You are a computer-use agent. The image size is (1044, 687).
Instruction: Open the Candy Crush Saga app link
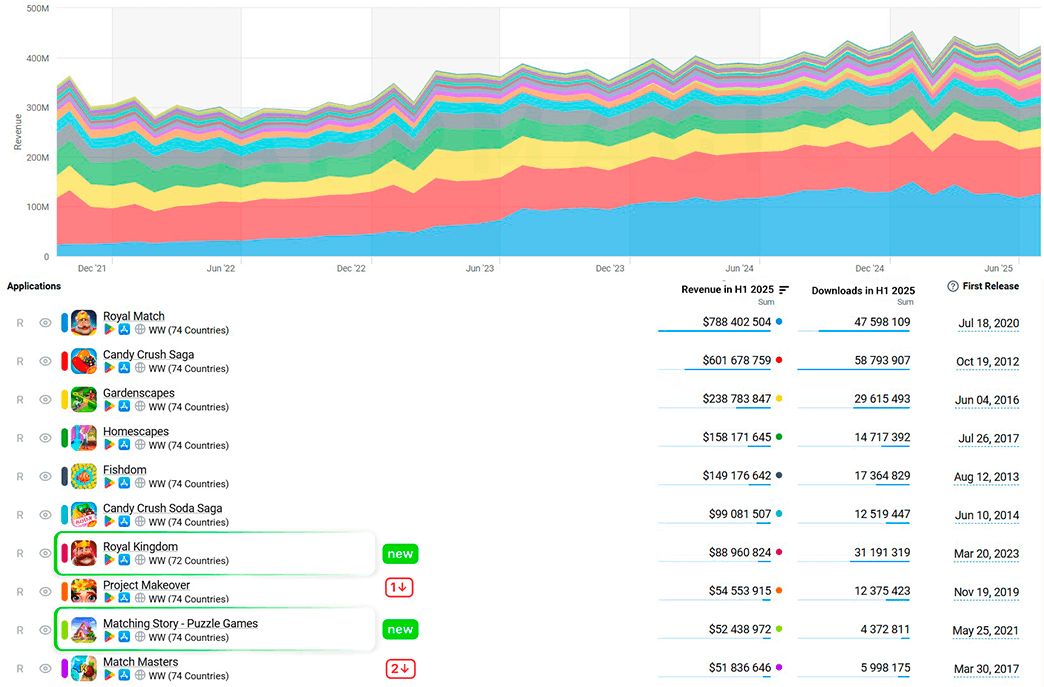tap(148, 355)
